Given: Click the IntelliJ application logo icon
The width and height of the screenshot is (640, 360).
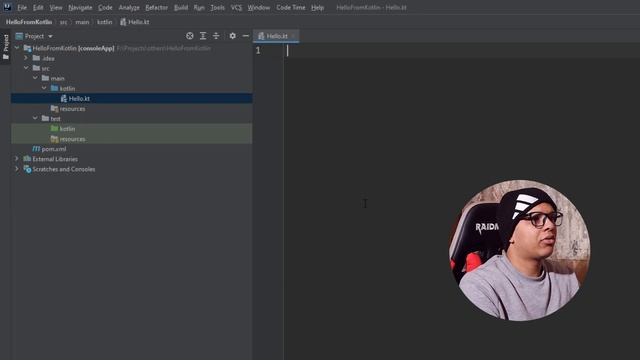Looking at the screenshot, I should 7,7.
